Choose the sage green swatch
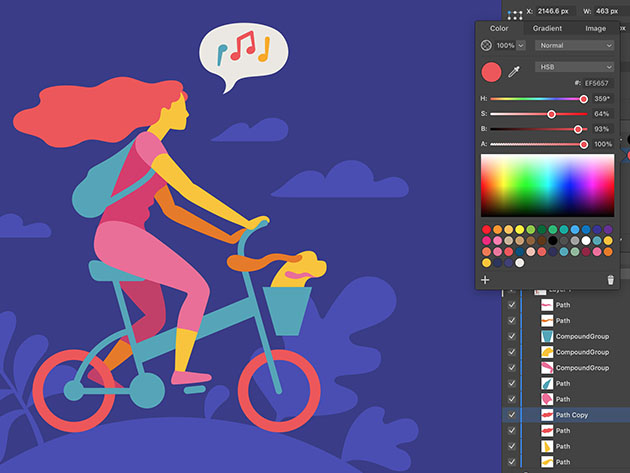 [x=575, y=252]
